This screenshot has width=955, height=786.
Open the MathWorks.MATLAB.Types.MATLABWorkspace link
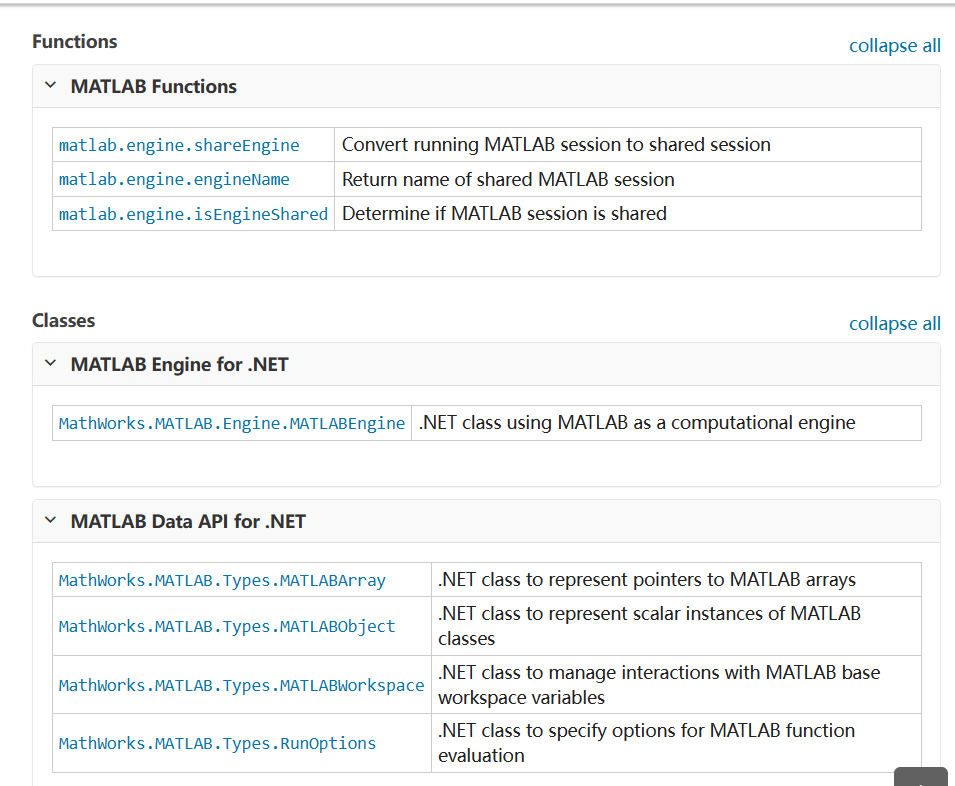(241, 685)
